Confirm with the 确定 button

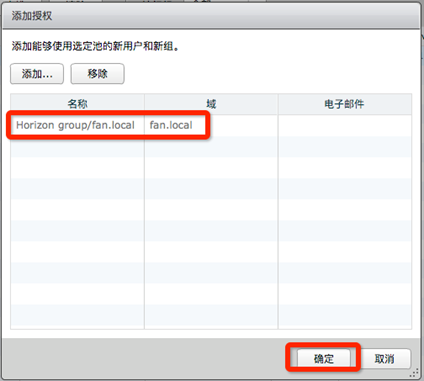coord(324,359)
